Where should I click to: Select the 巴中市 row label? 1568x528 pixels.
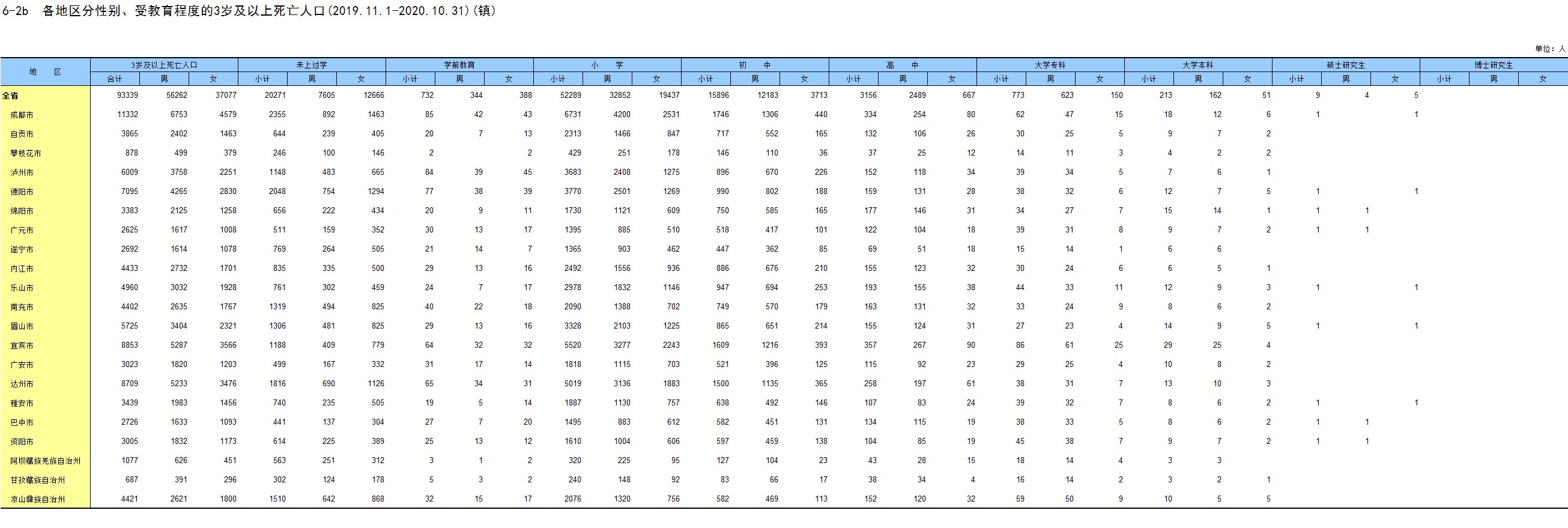22,423
